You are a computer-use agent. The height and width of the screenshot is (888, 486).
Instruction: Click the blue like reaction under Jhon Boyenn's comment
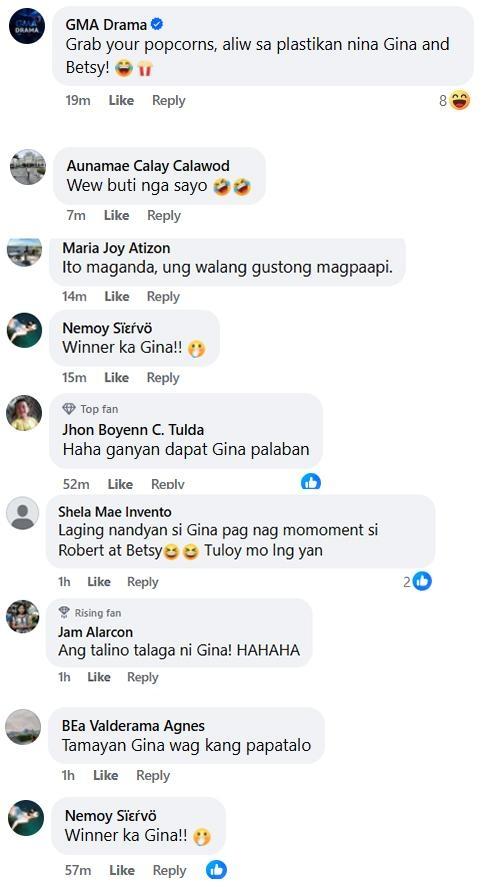click(x=310, y=482)
